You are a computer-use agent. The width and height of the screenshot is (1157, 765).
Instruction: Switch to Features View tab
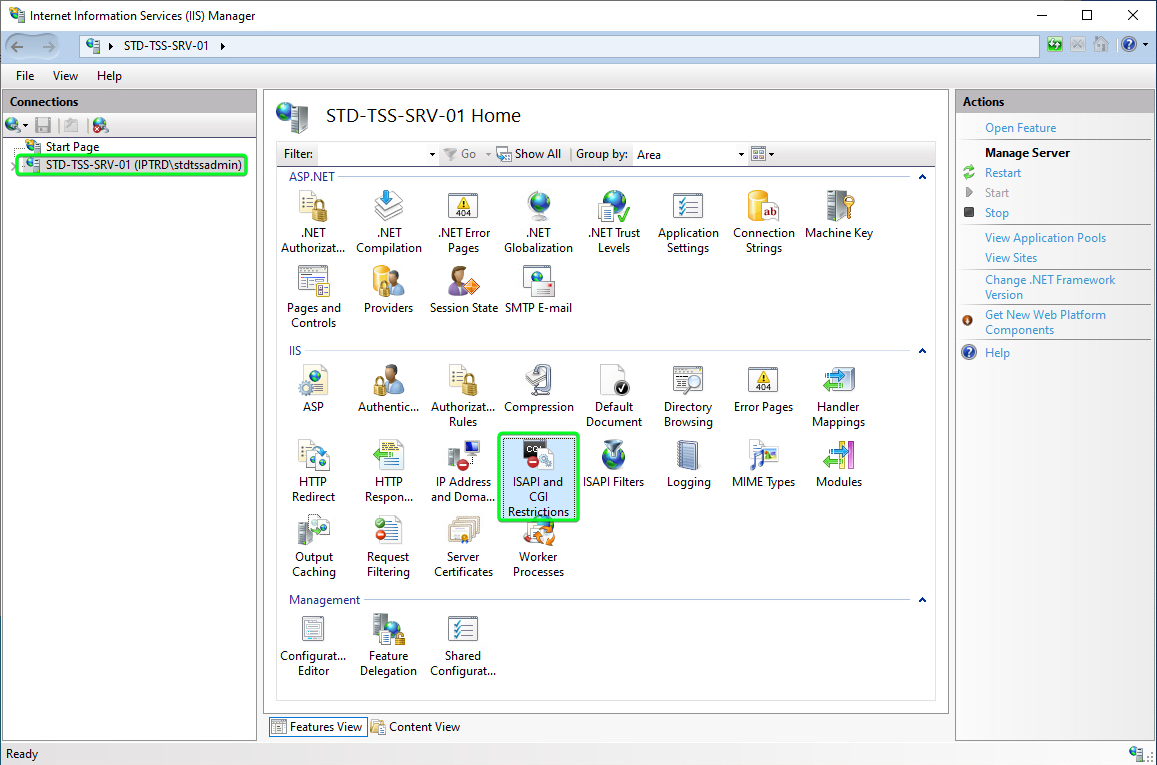coord(318,727)
